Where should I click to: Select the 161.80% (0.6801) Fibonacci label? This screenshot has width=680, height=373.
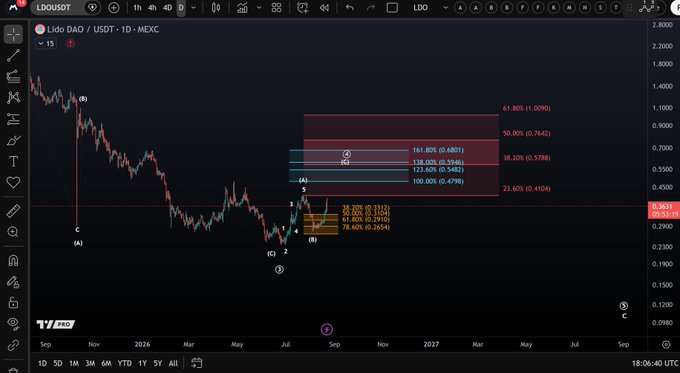click(438, 150)
